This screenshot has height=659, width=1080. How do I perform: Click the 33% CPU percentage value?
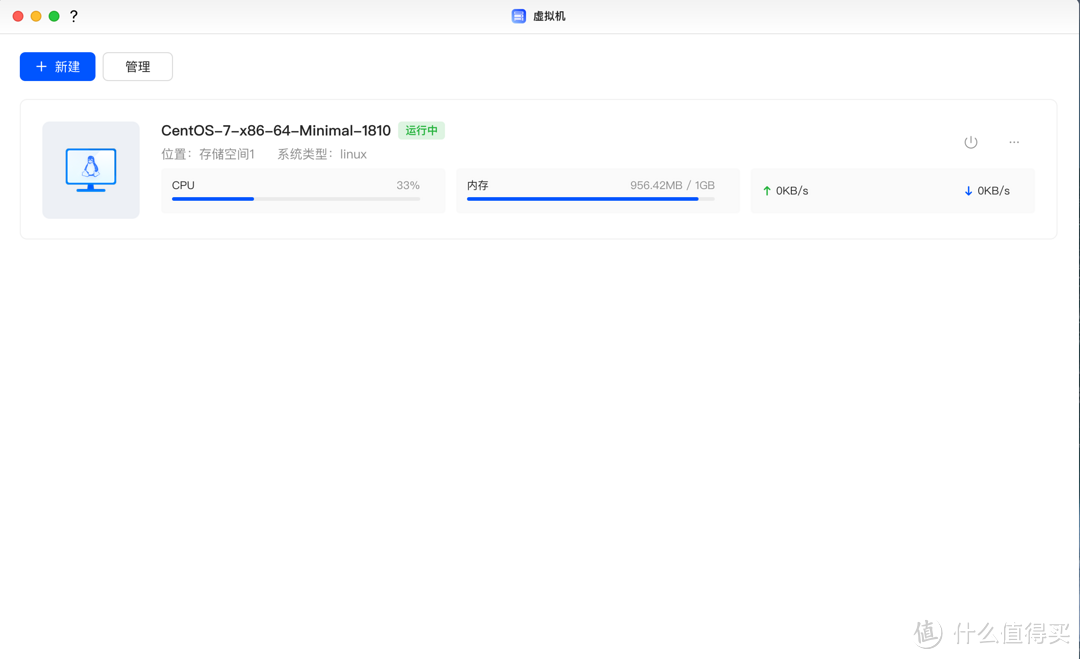point(407,185)
